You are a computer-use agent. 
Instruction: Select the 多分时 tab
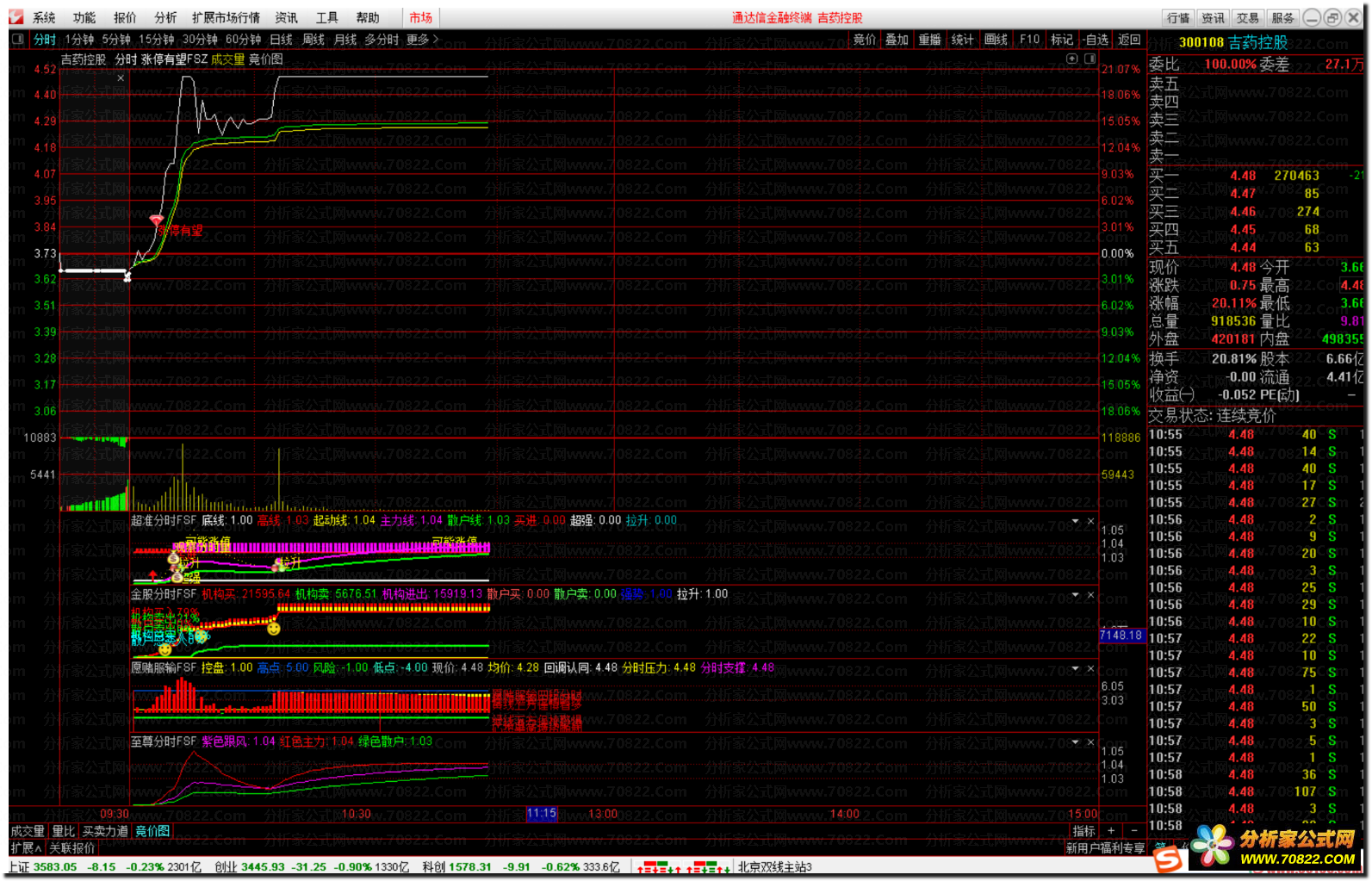(x=382, y=40)
